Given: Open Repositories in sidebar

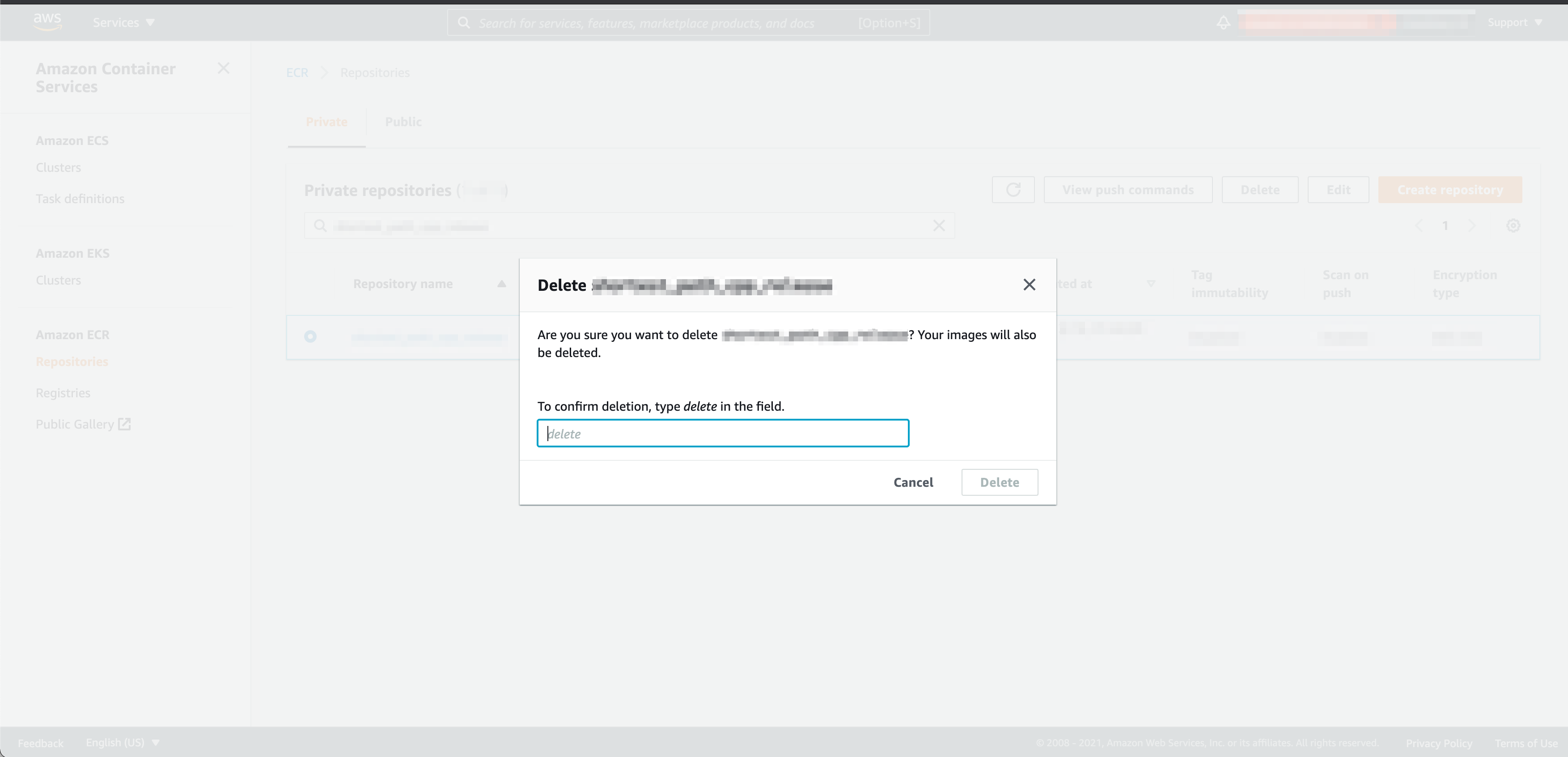Looking at the screenshot, I should point(72,362).
